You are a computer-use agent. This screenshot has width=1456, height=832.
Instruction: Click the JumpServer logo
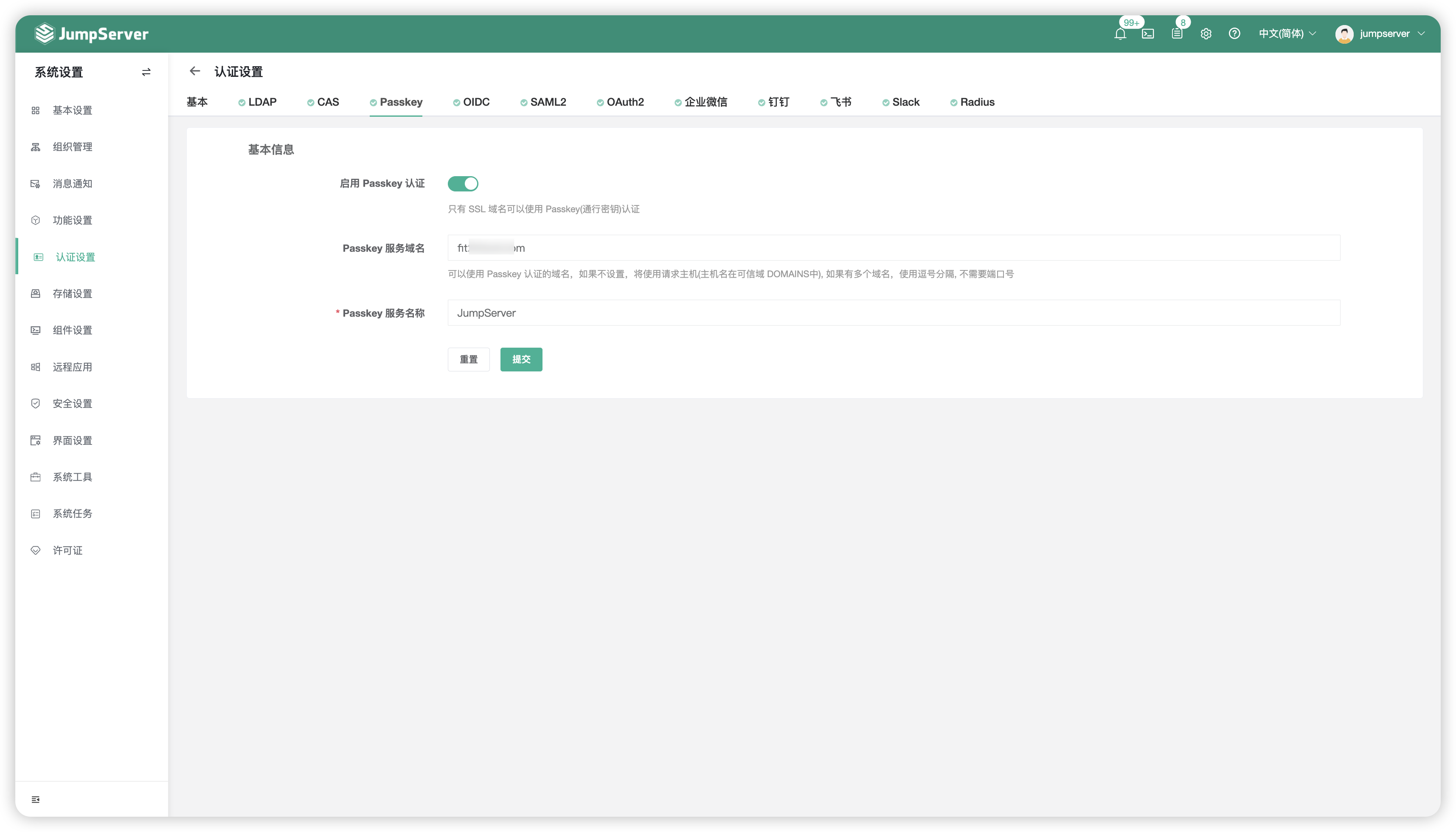coord(91,34)
